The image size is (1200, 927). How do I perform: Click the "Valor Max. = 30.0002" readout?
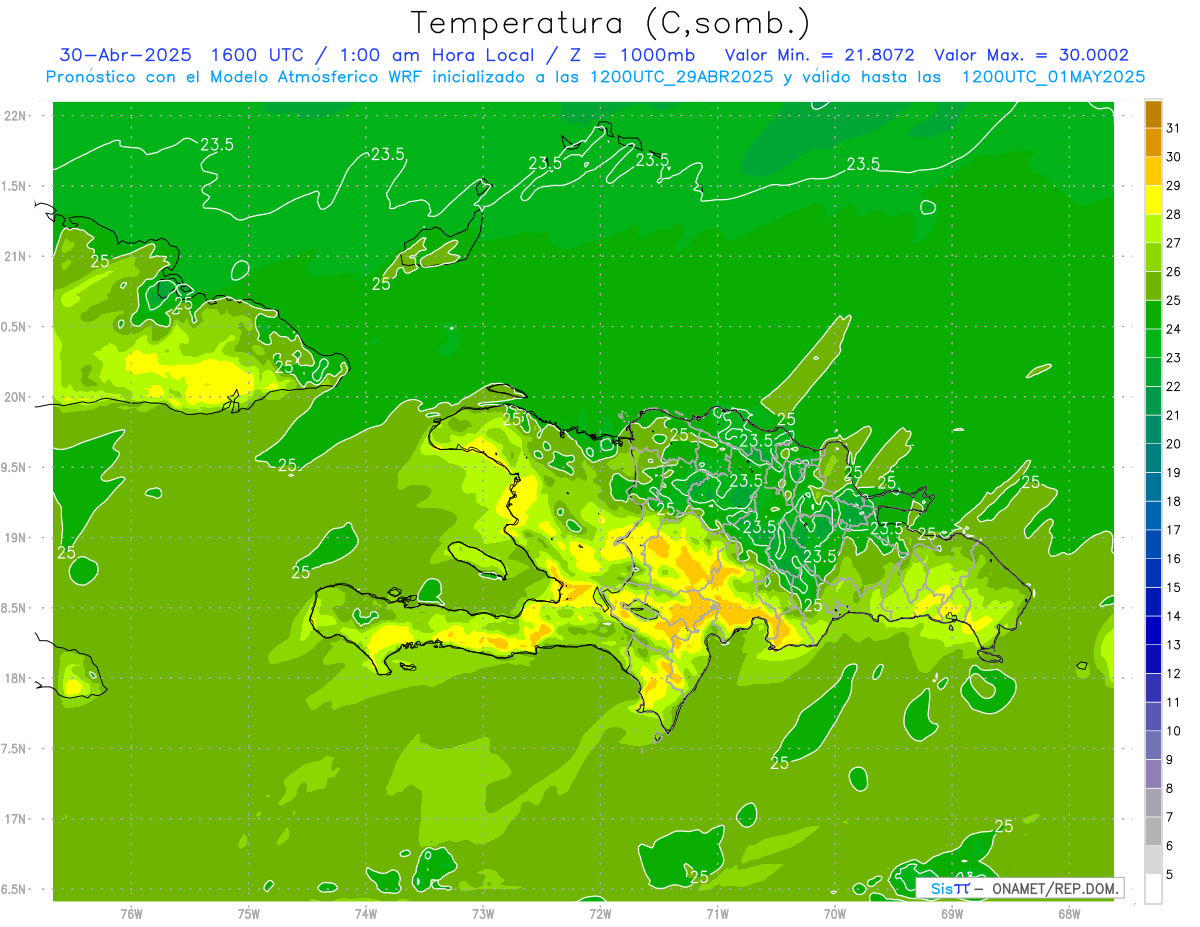click(1032, 55)
